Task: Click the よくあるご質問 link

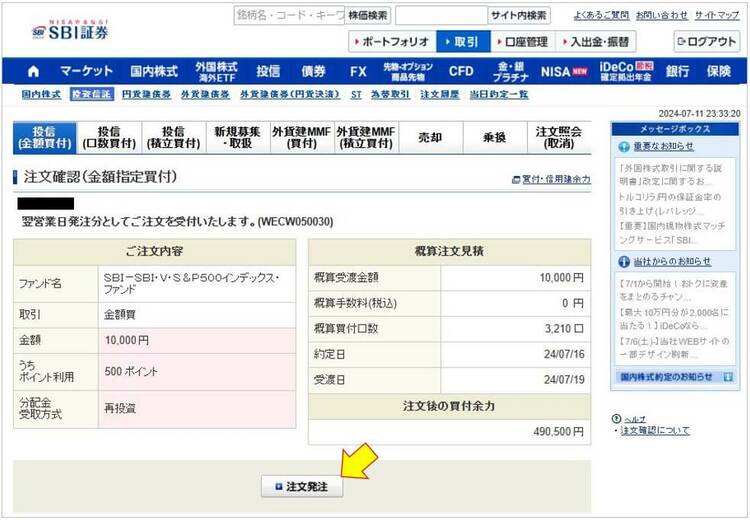Action: click(x=602, y=15)
